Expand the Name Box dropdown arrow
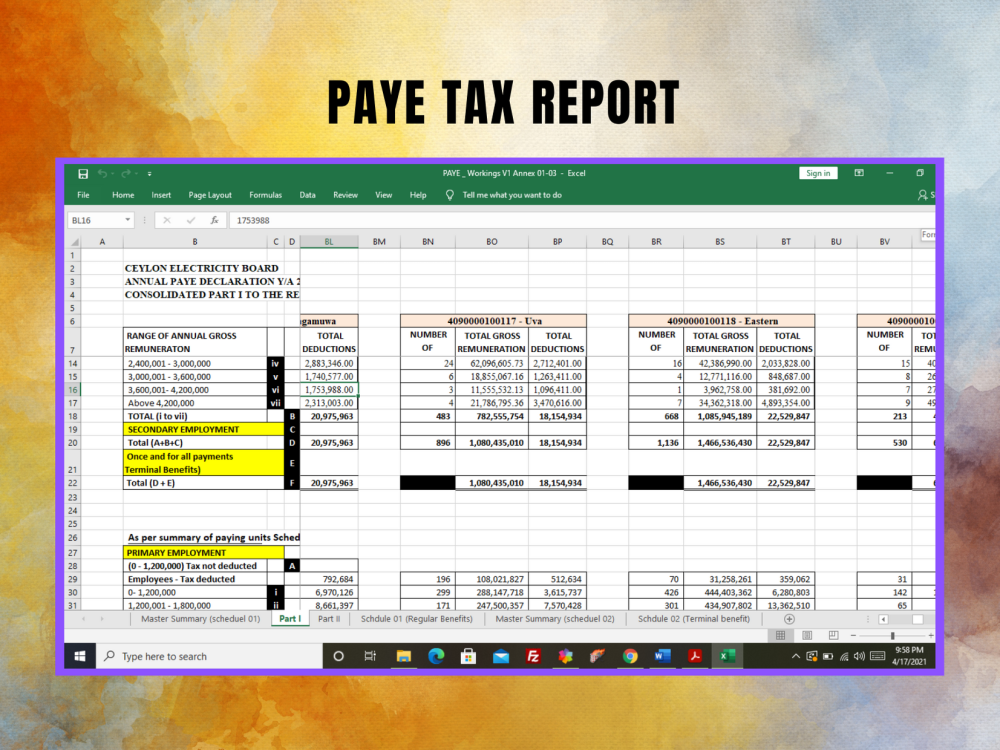The image size is (1000, 750). (128, 220)
